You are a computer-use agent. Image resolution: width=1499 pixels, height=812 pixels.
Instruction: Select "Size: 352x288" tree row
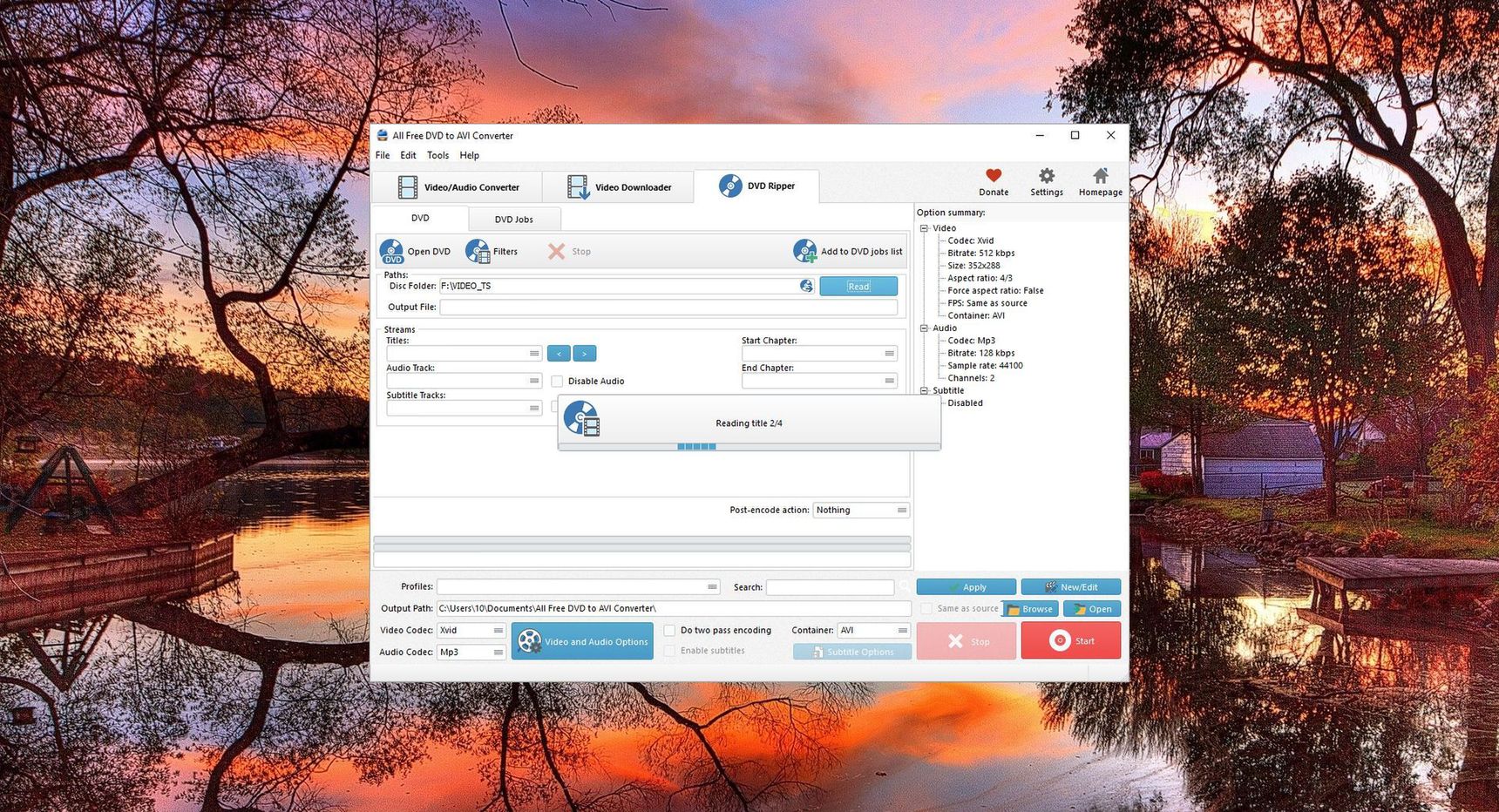973,266
